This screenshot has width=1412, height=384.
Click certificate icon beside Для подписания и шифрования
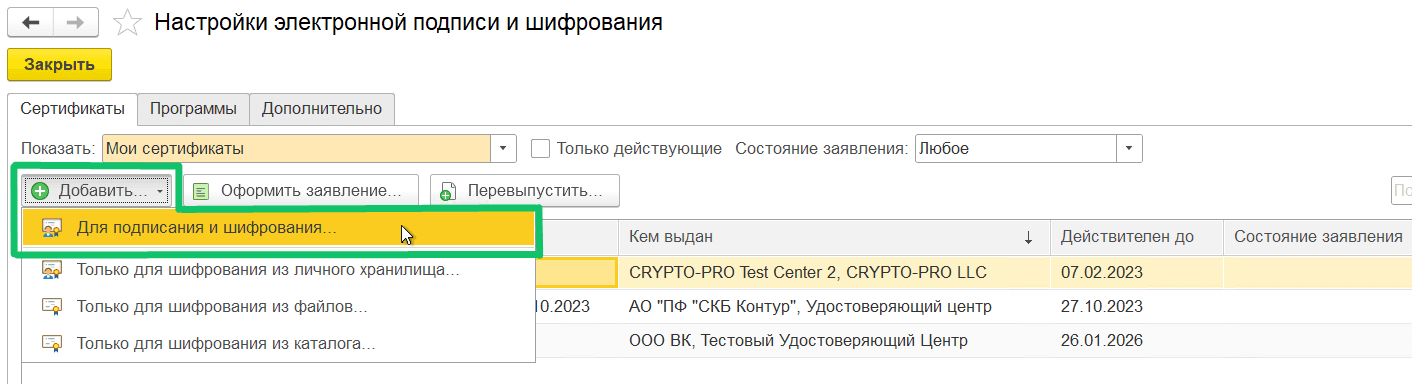point(52,229)
